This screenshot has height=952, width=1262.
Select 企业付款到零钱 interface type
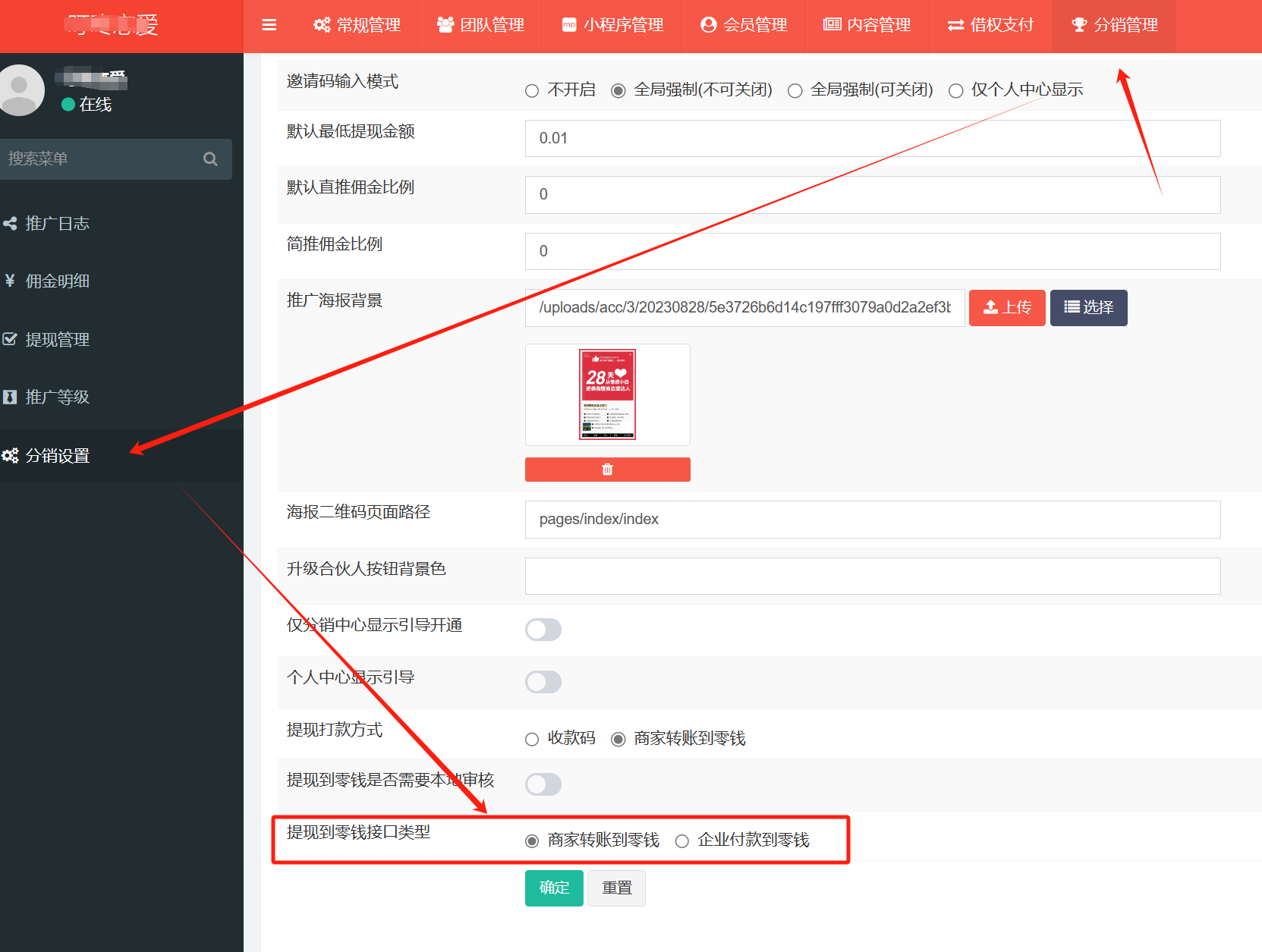(x=682, y=841)
